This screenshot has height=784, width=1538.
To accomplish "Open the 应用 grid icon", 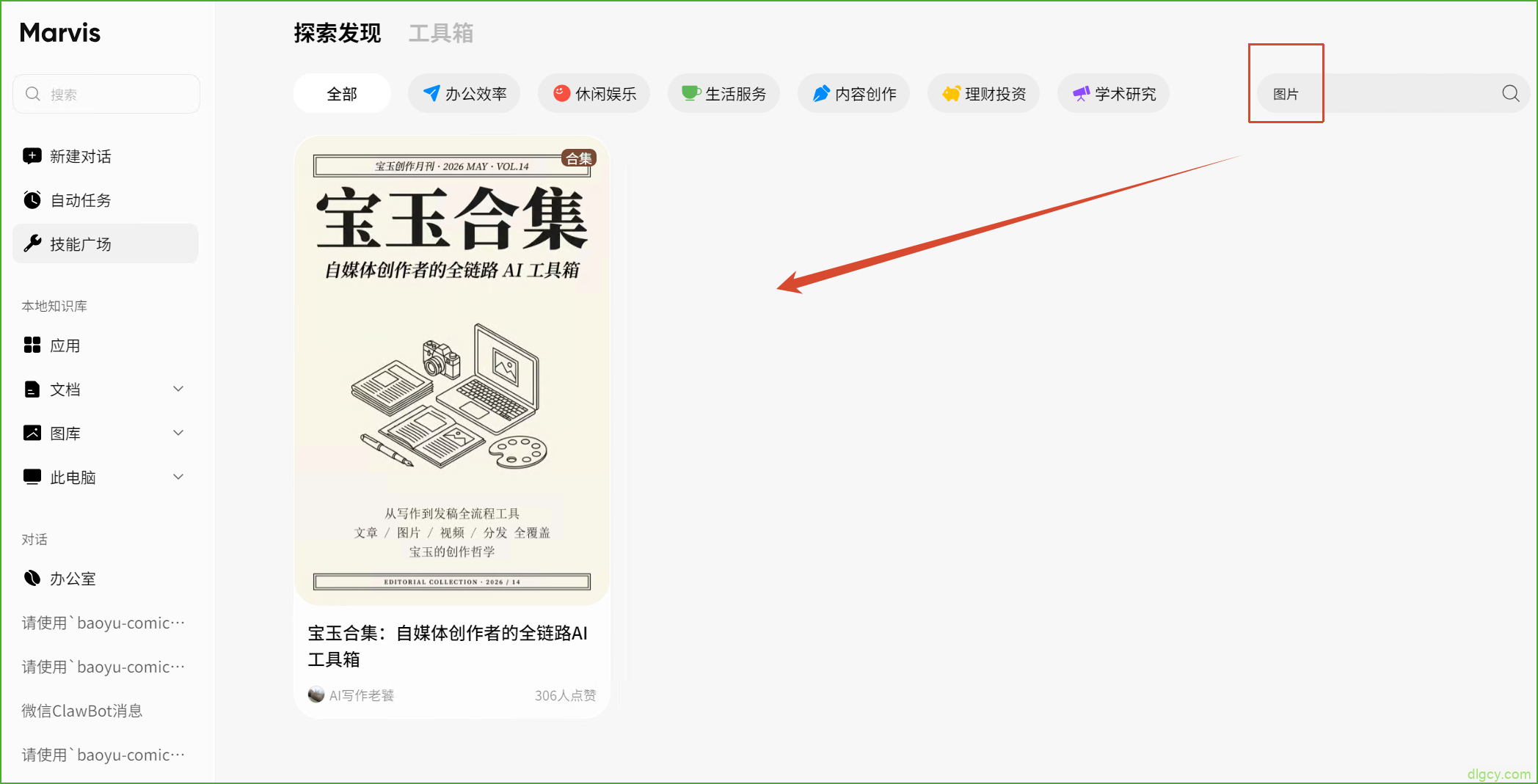I will 32,345.
